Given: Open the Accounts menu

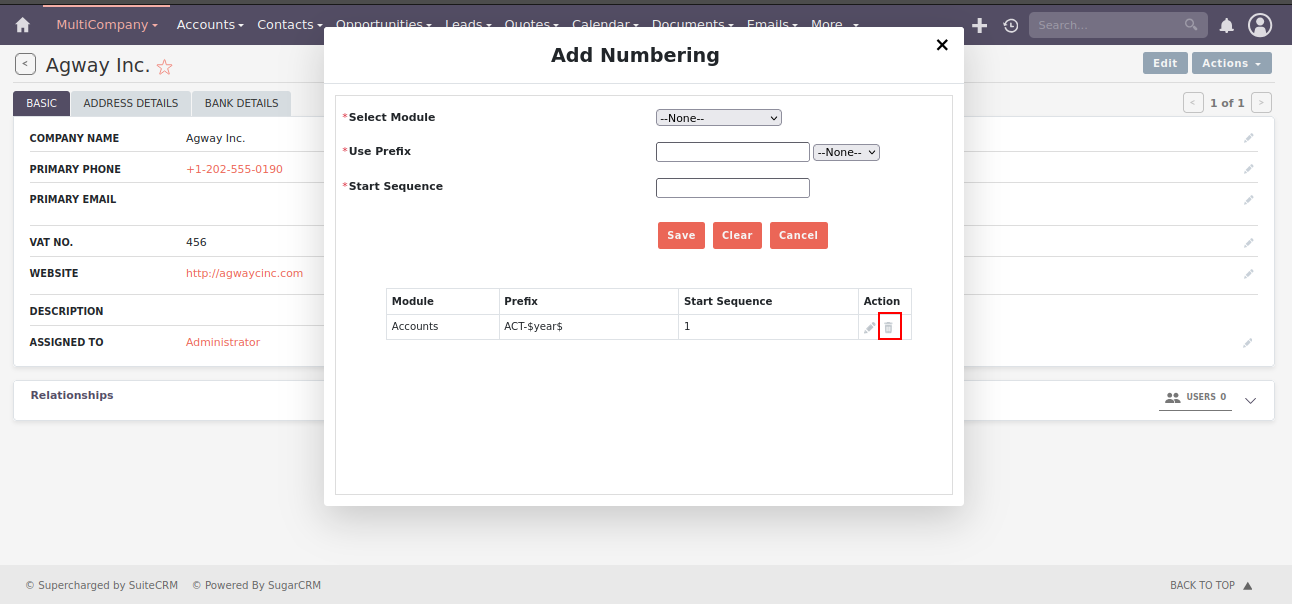Looking at the screenshot, I should click(211, 24).
